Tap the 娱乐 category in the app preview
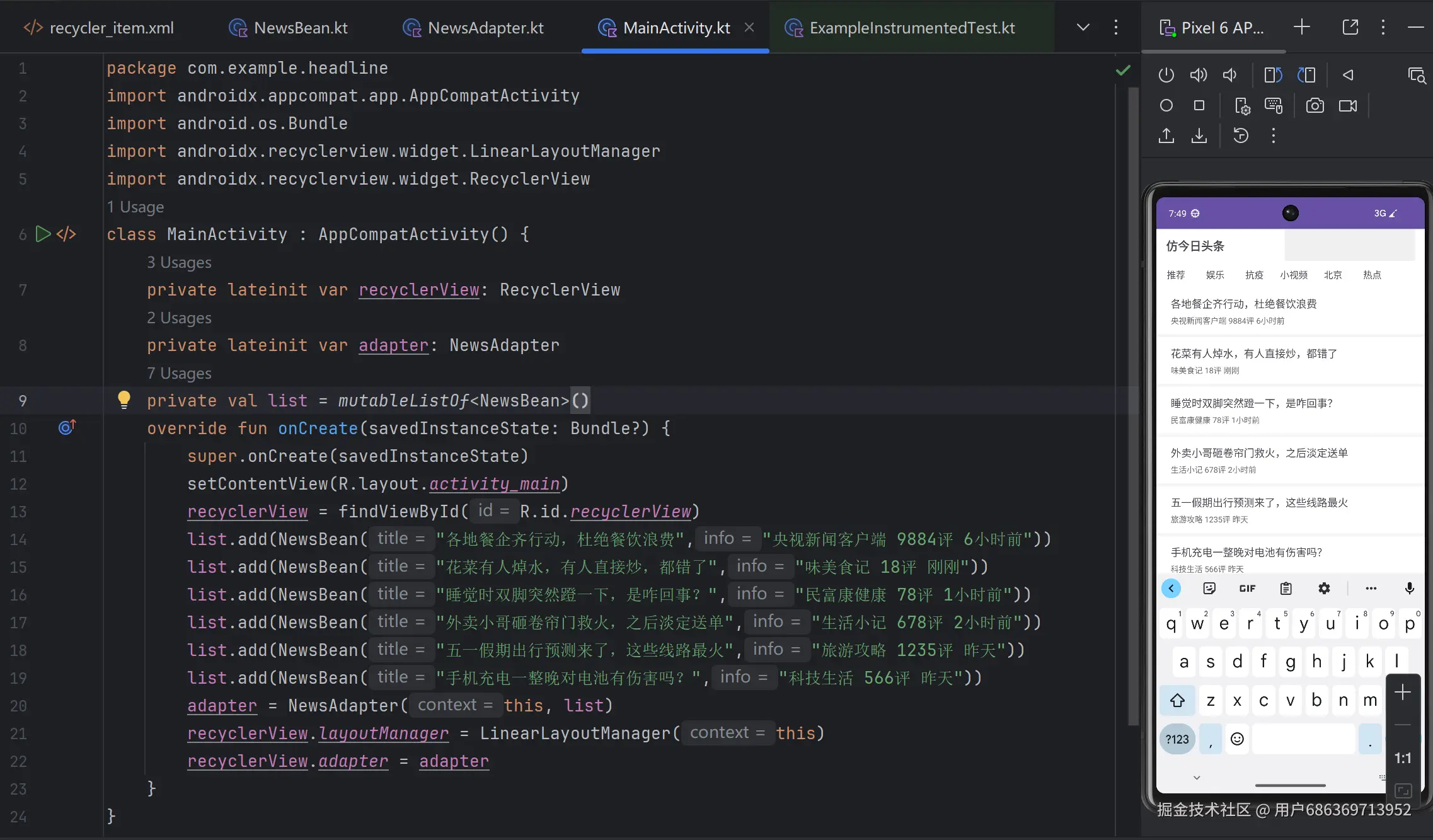This screenshot has height=840, width=1433. pyautogui.click(x=1214, y=275)
